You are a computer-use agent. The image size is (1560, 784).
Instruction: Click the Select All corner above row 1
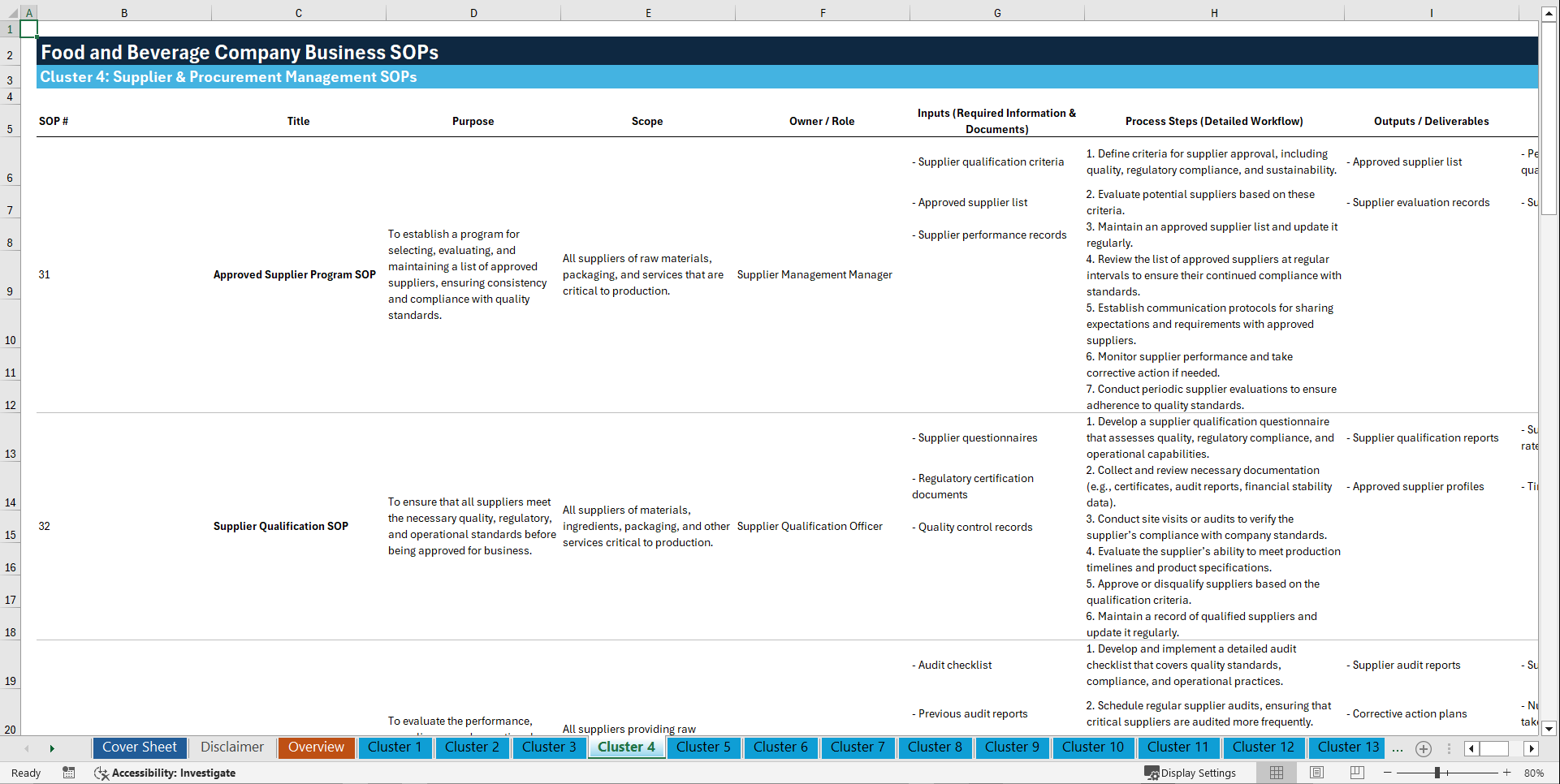coord(11,12)
